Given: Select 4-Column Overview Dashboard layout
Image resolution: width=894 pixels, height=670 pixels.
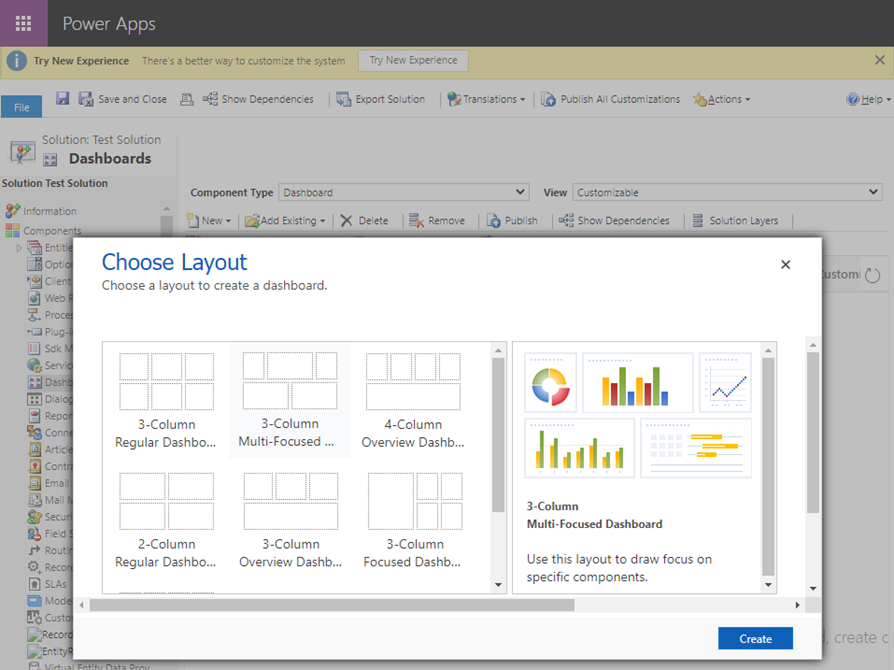Looking at the screenshot, I should coord(413,400).
